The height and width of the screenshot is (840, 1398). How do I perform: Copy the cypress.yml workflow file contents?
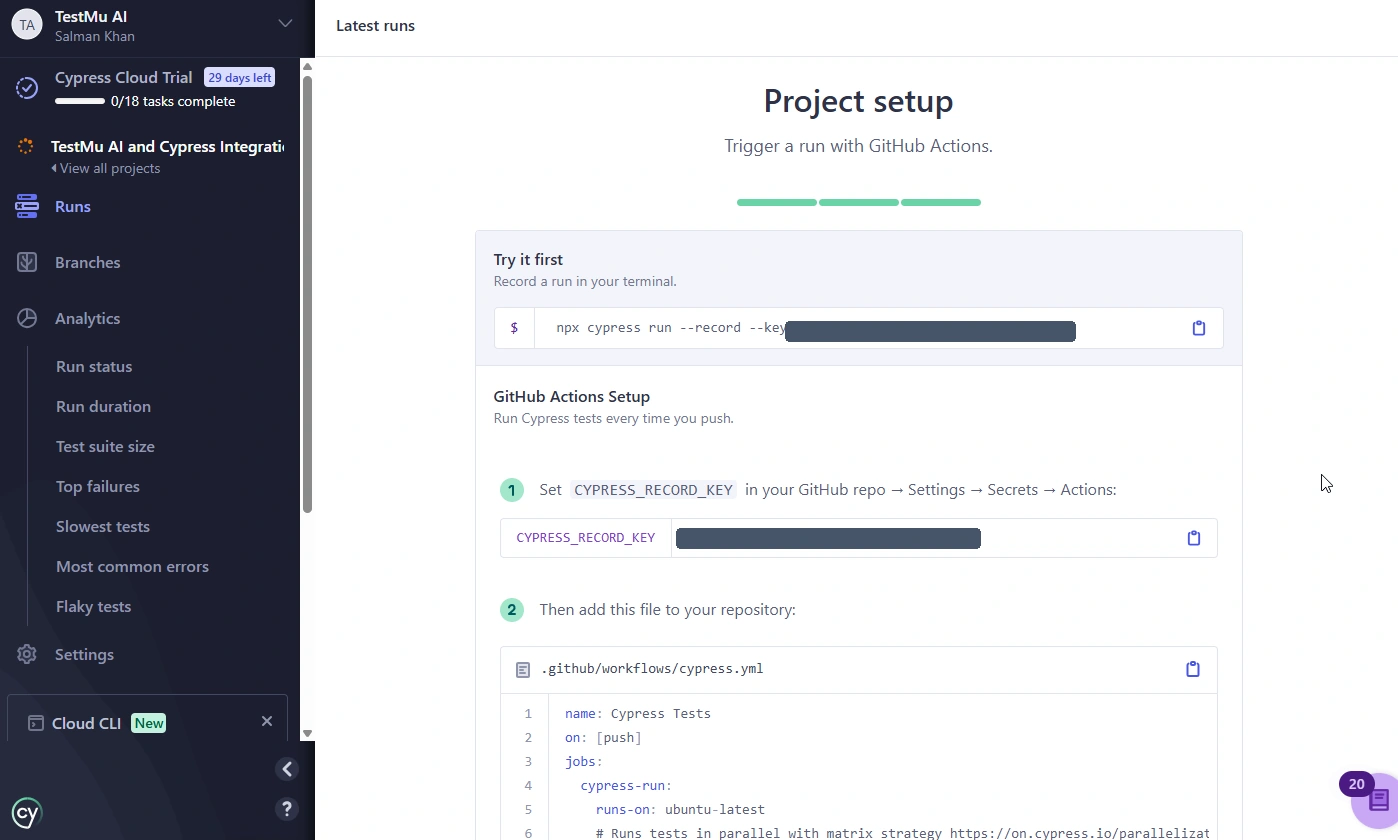[1192, 669]
